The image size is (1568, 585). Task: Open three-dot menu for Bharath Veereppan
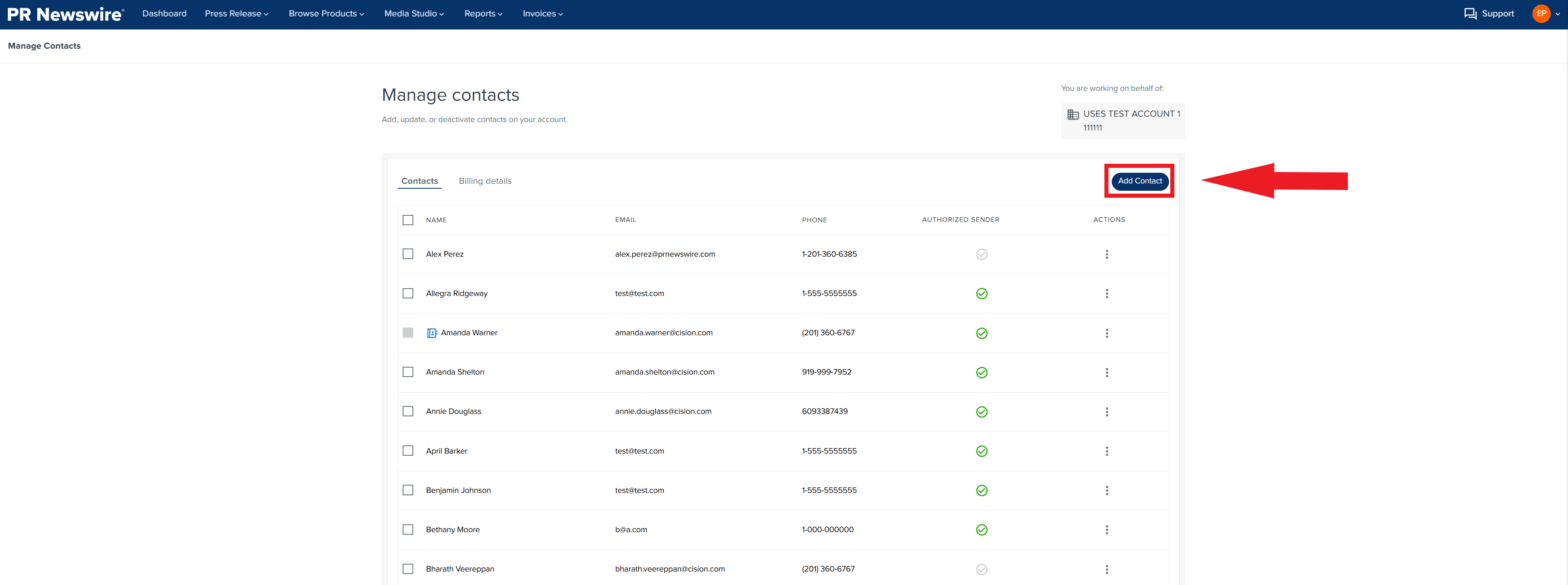[1106, 569]
